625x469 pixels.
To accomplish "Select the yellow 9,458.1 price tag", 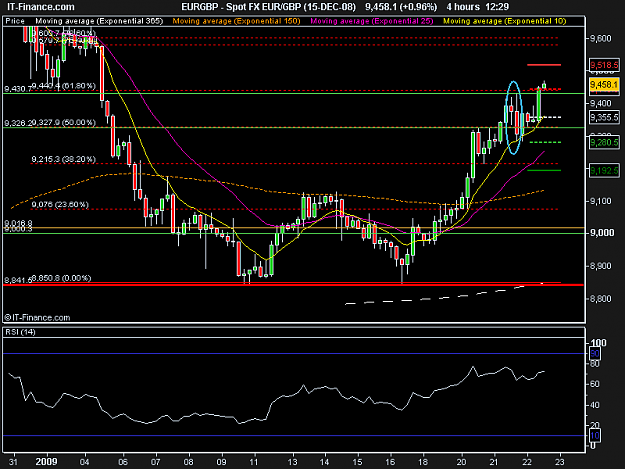I will (604, 84).
